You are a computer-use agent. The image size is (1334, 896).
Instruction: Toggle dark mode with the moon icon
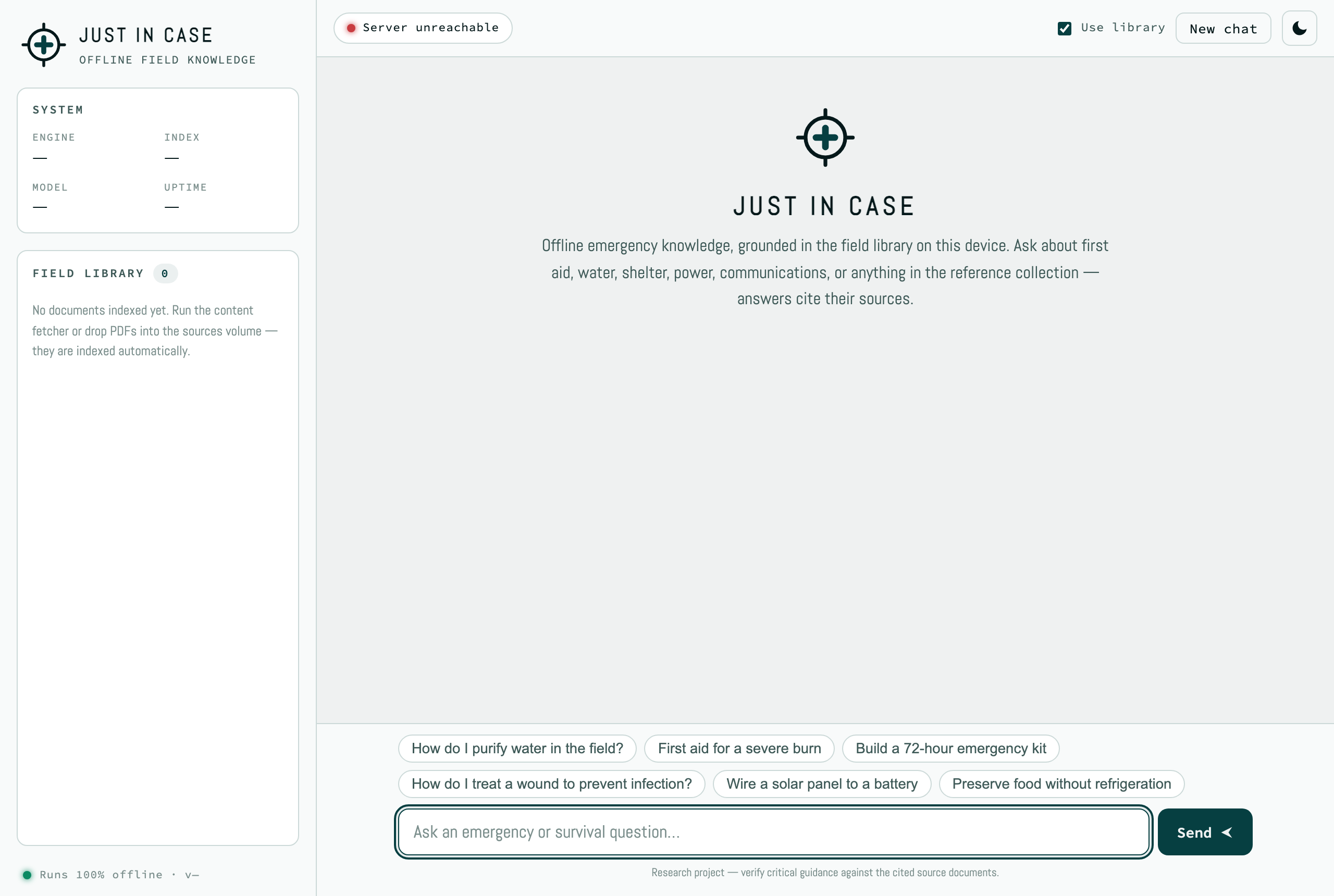pyautogui.click(x=1299, y=28)
